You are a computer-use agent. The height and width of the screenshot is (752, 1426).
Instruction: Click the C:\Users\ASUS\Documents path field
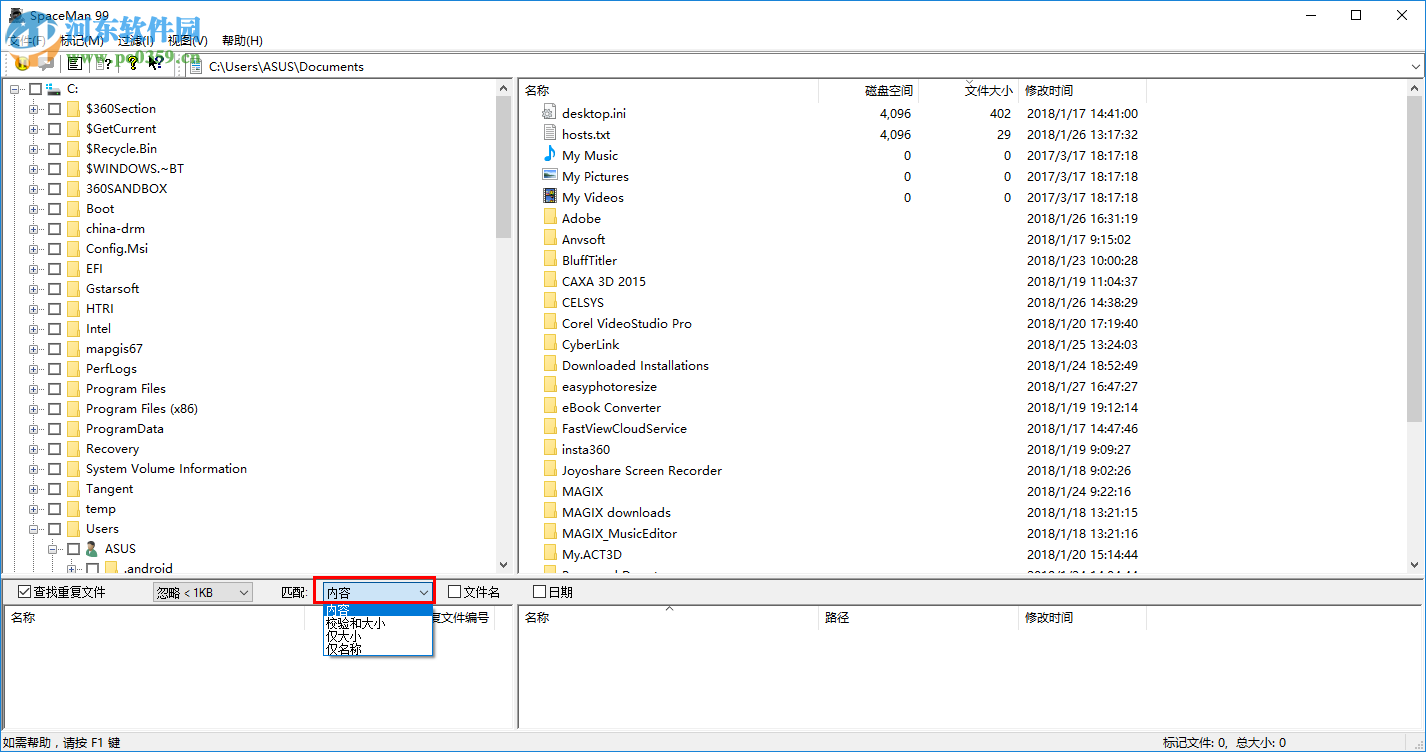pyautogui.click(x=805, y=67)
